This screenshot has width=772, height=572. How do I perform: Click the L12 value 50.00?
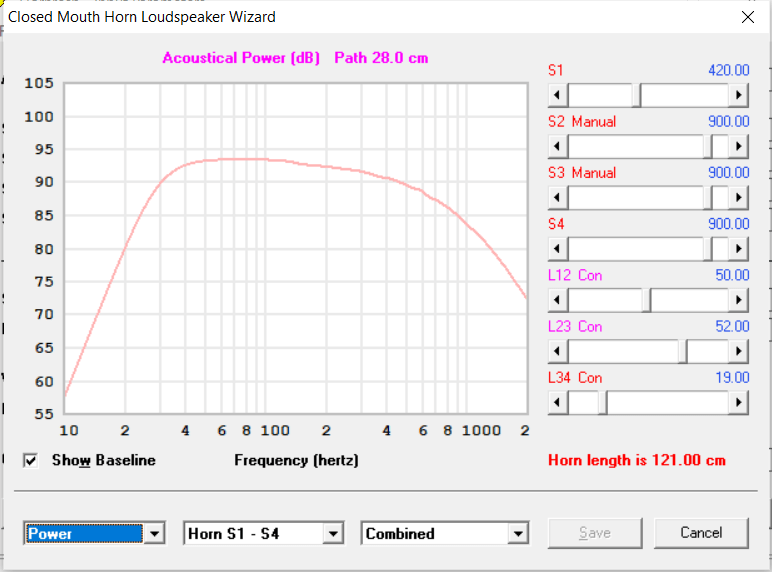point(732,275)
